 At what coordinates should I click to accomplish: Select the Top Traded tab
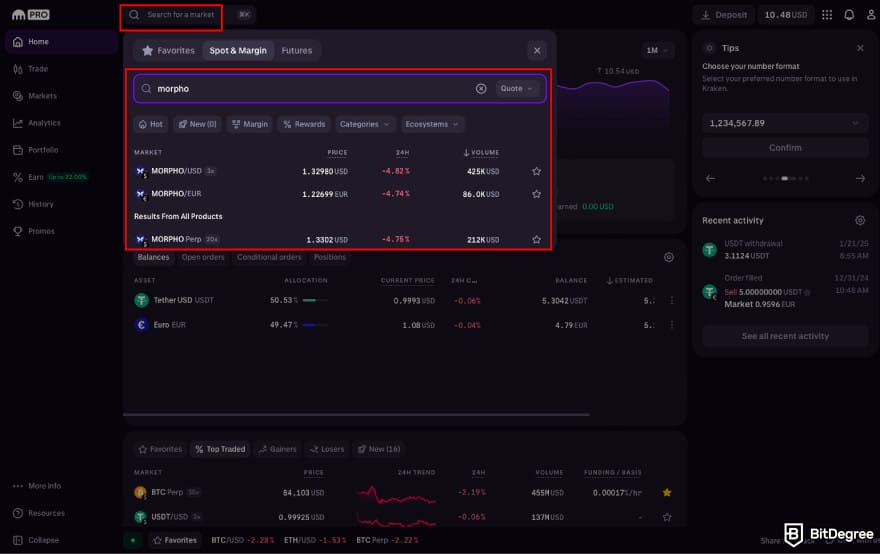[x=220, y=449]
